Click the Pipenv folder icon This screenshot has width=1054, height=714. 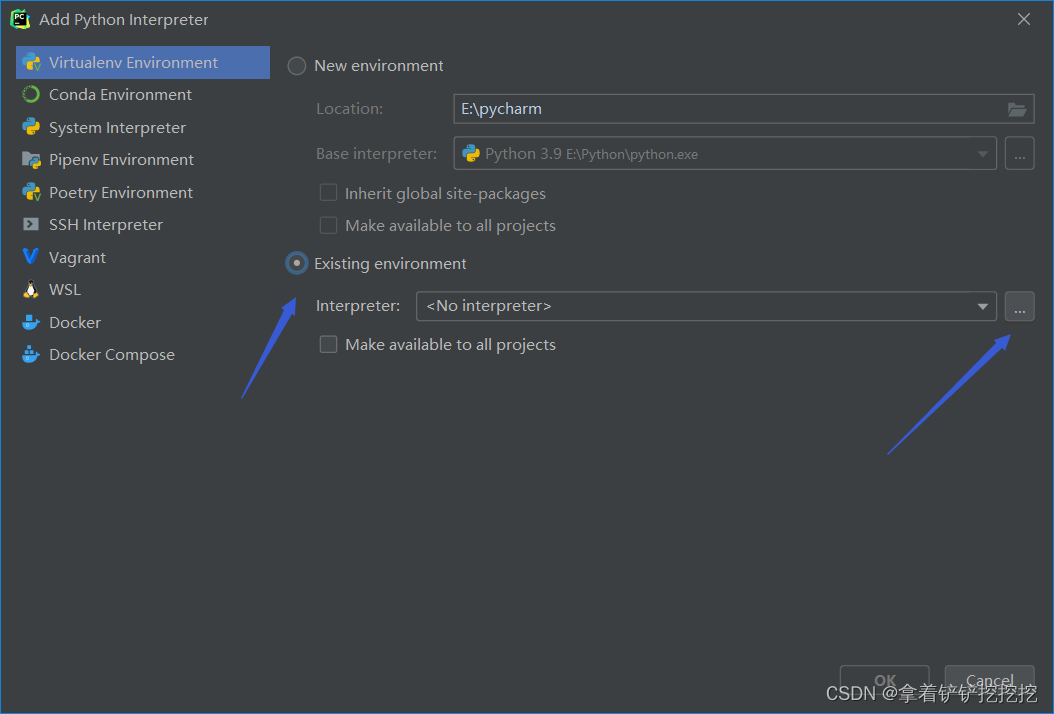(31, 160)
